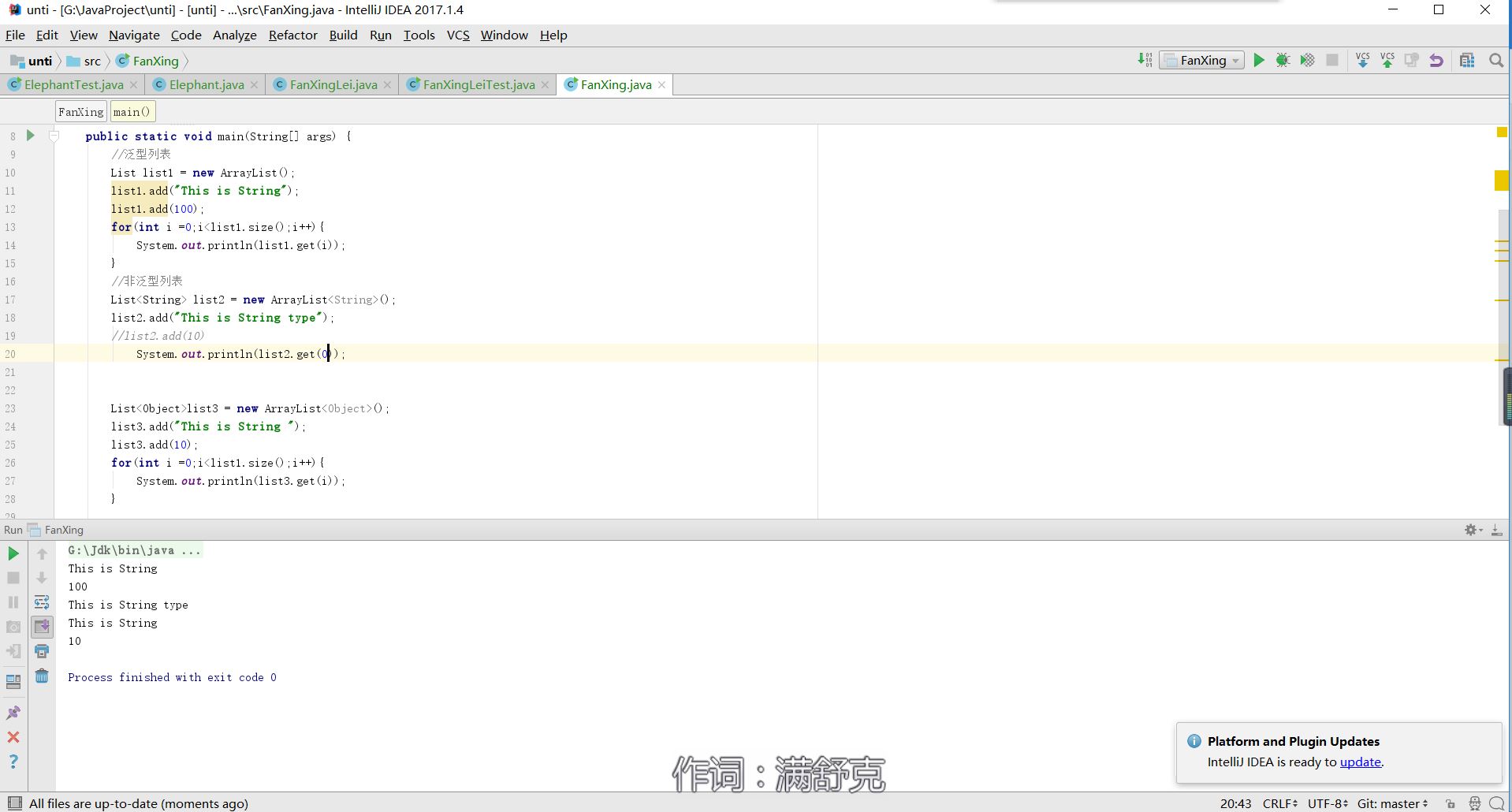Update project from VCS (blue arrow)

[x=1362, y=61]
